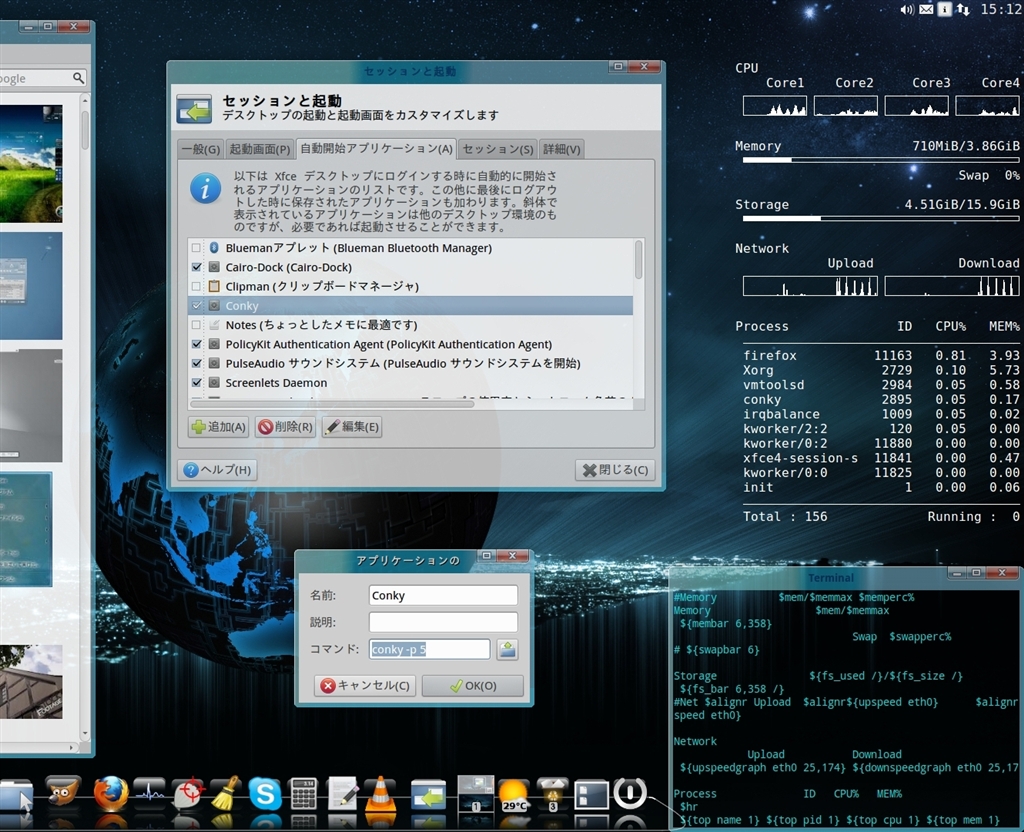Open the volume icon in system tray

907,9
